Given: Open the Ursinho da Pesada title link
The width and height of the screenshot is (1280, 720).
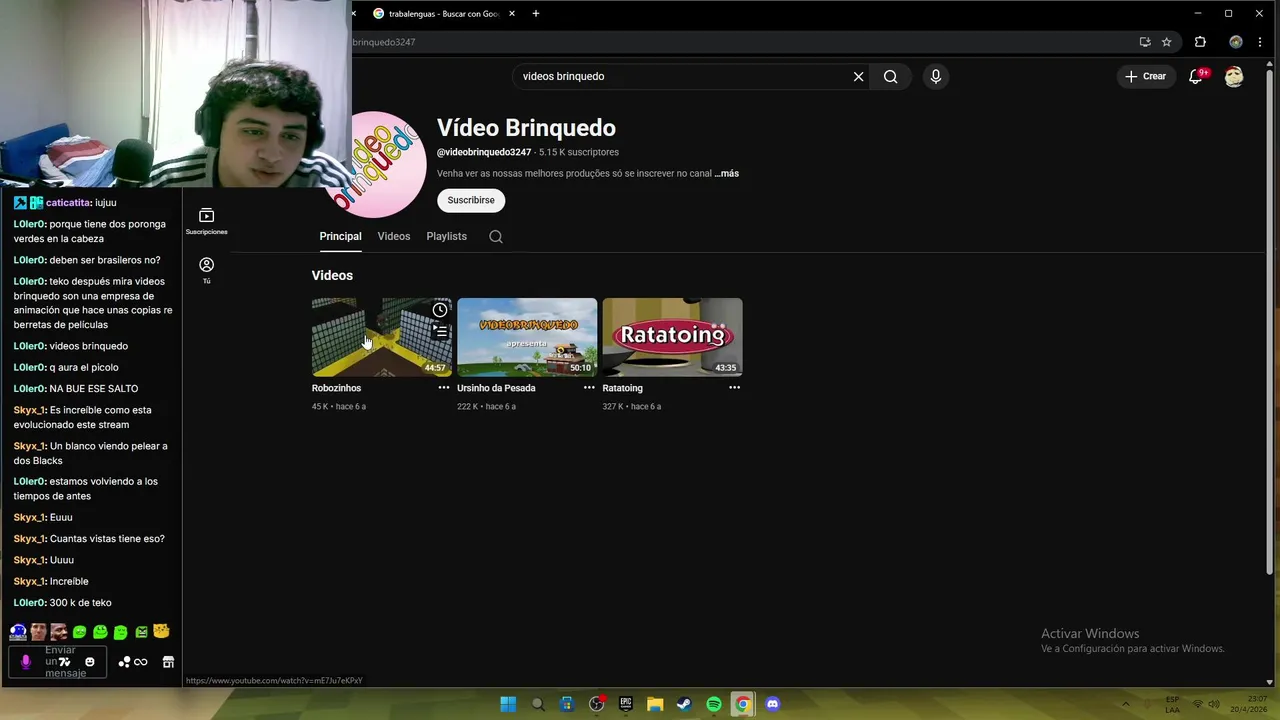Looking at the screenshot, I should click(496, 388).
